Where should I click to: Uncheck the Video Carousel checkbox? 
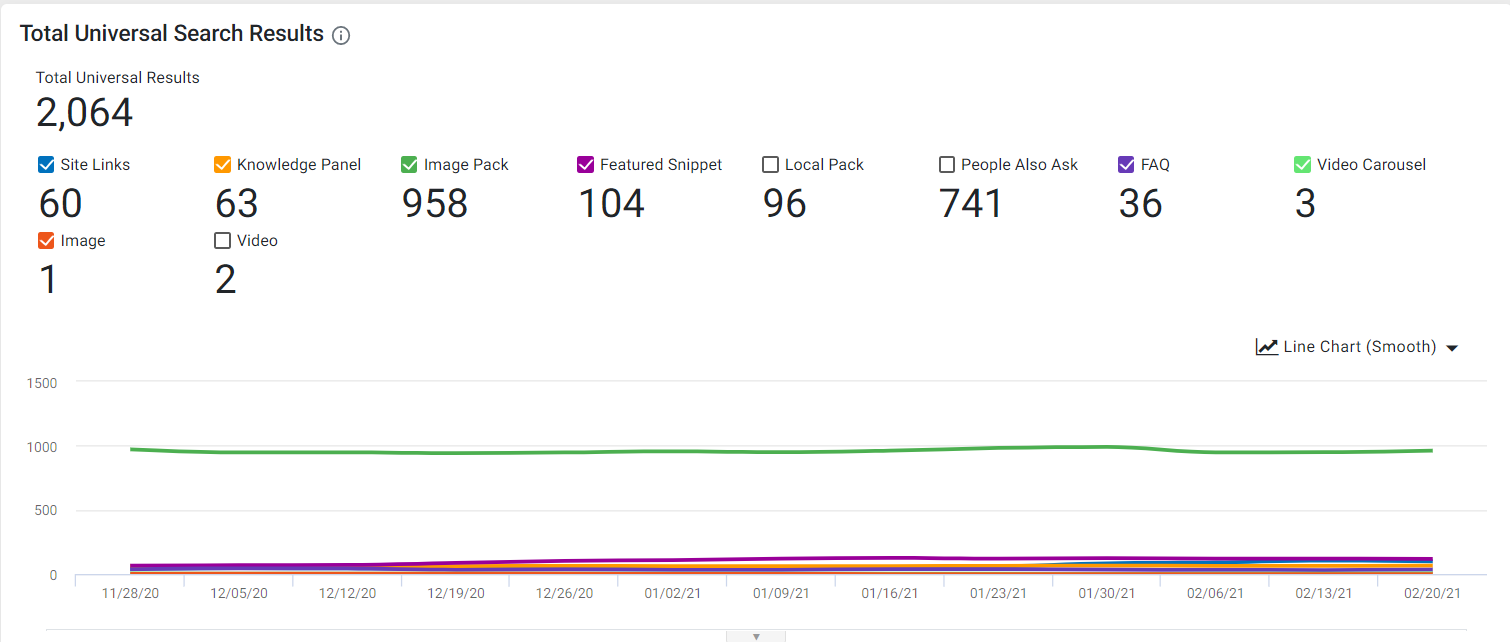(x=1302, y=165)
